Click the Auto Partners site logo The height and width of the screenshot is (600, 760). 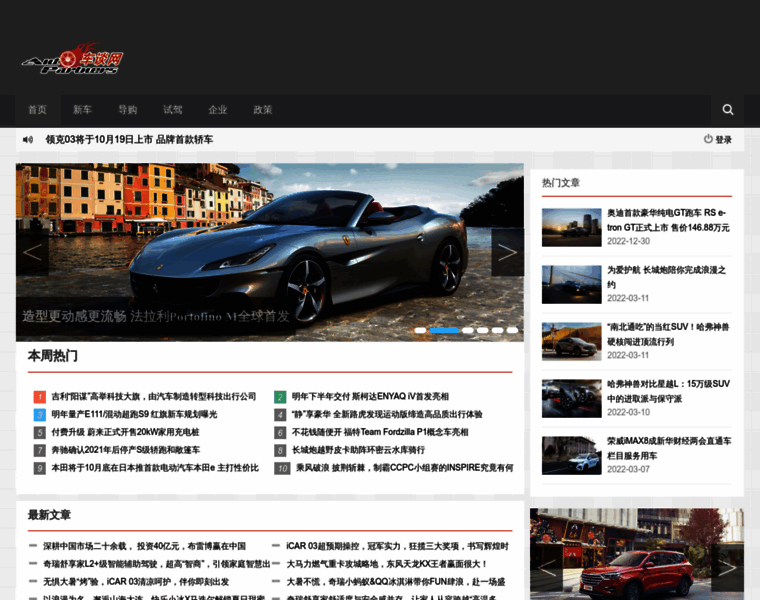[x=72, y=59]
